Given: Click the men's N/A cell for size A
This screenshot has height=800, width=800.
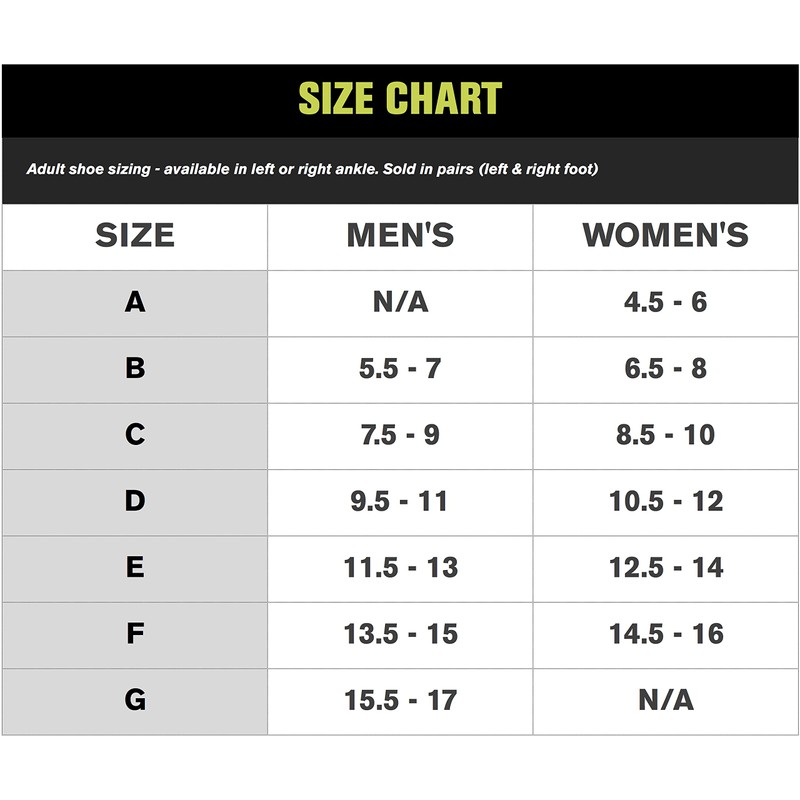Looking at the screenshot, I should [x=400, y=302].
